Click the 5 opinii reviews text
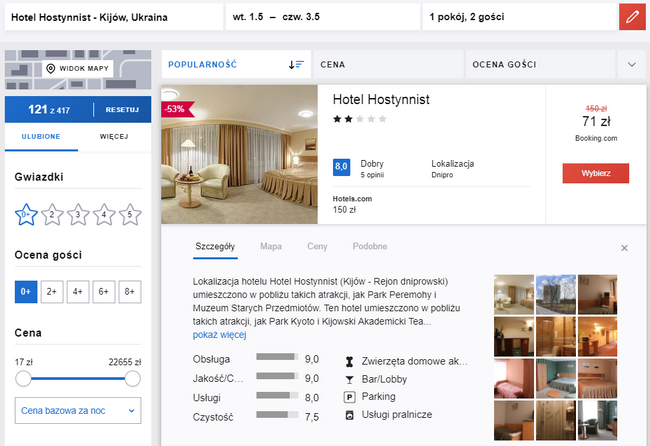This screenshot has height=446, width=650. tap(372, 175)
